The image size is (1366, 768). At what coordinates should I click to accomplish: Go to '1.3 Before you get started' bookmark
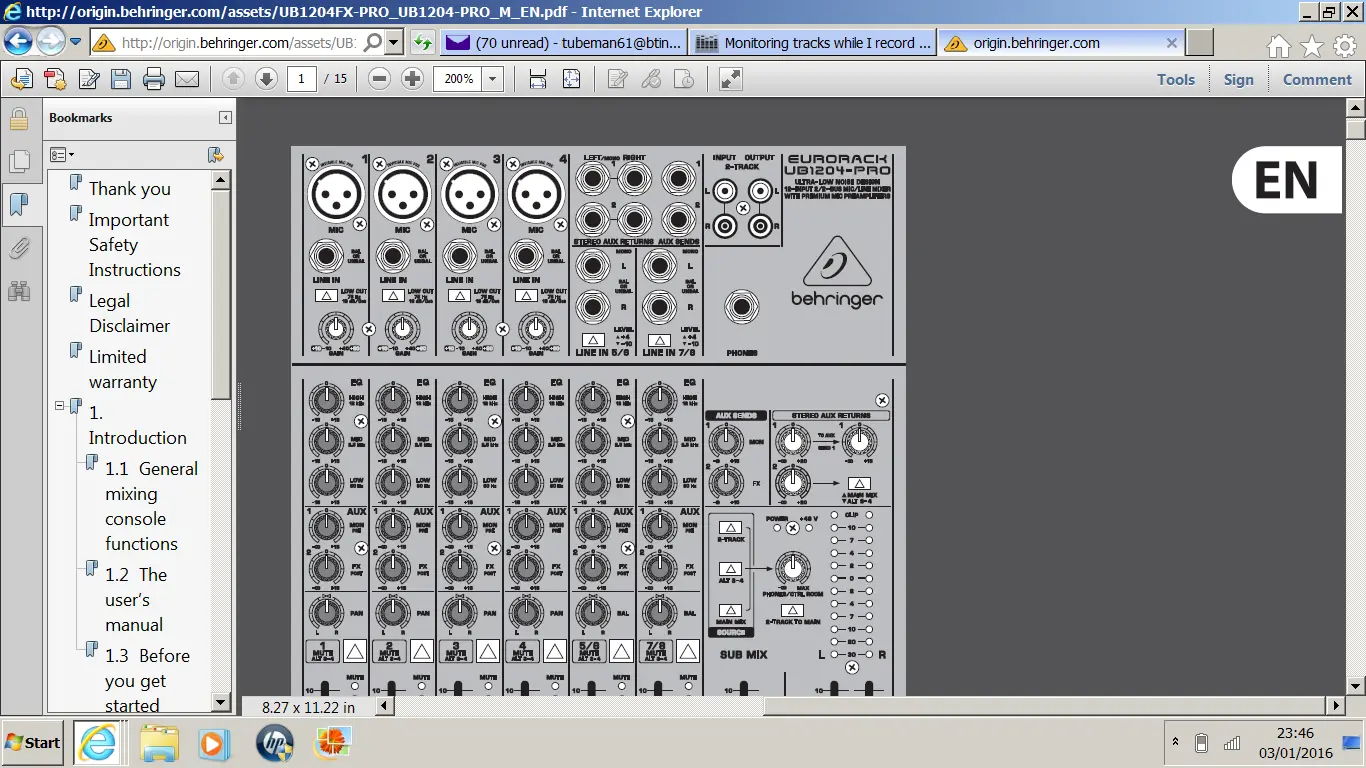(147, 681)
